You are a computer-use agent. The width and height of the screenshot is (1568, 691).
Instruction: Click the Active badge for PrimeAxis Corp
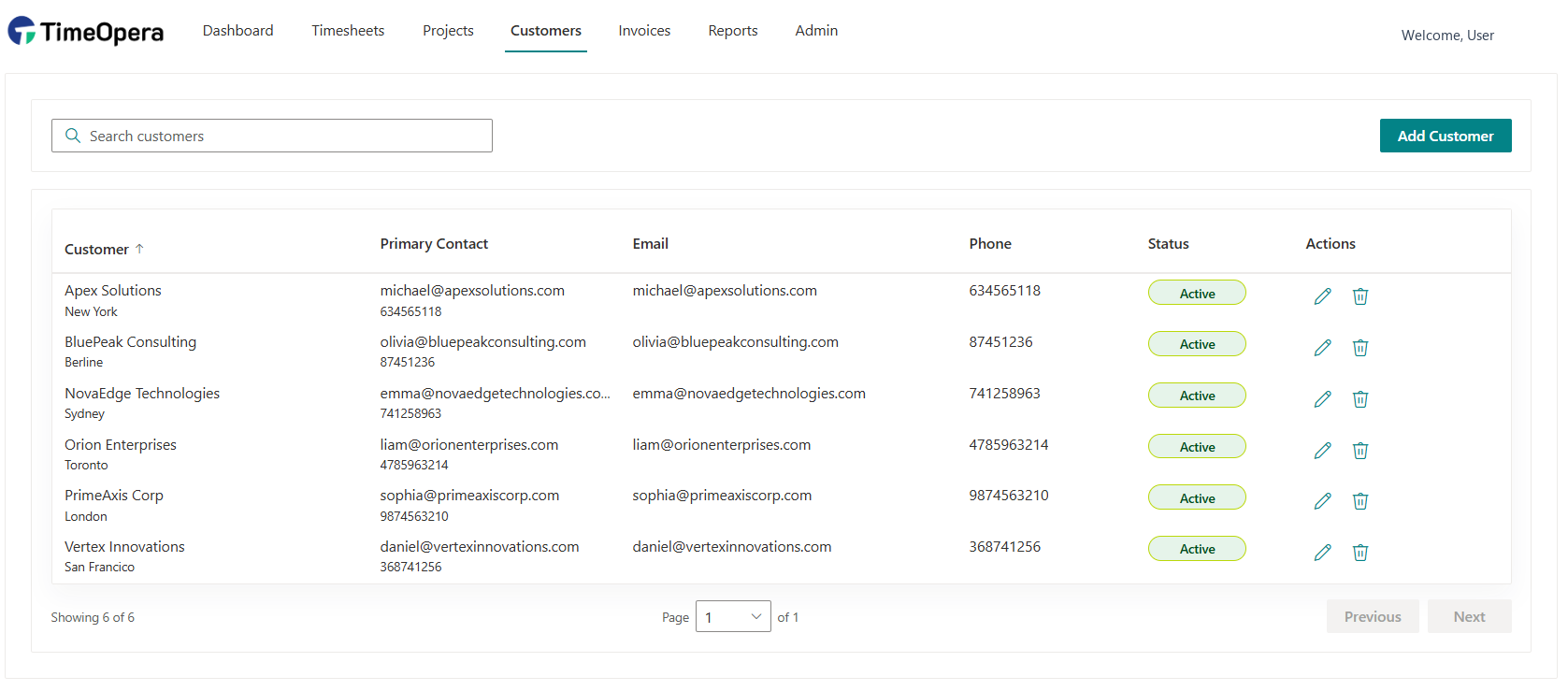click(1197, 497)
